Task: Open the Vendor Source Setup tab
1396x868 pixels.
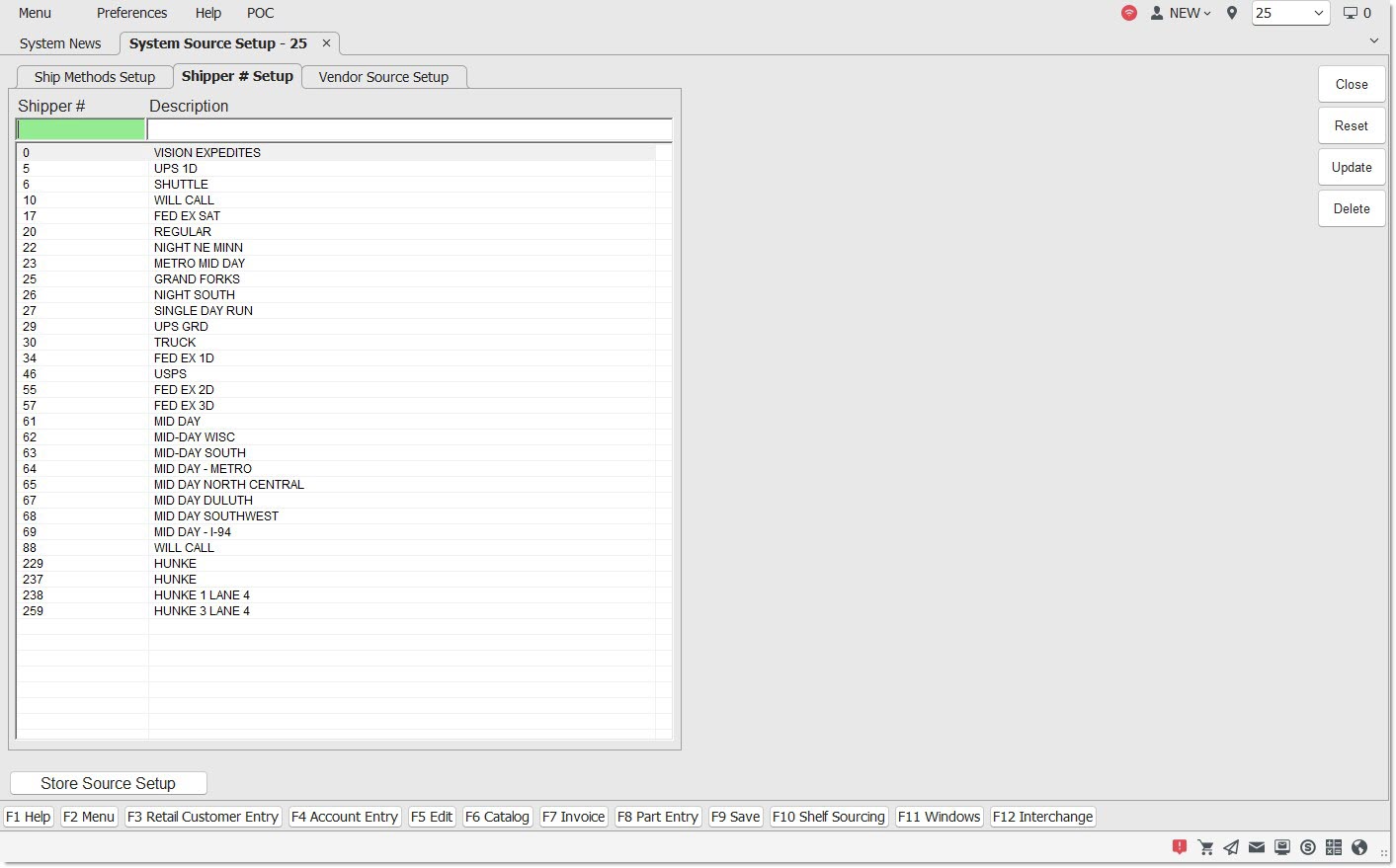Action: pyautogui.click(x=383, y=77)
